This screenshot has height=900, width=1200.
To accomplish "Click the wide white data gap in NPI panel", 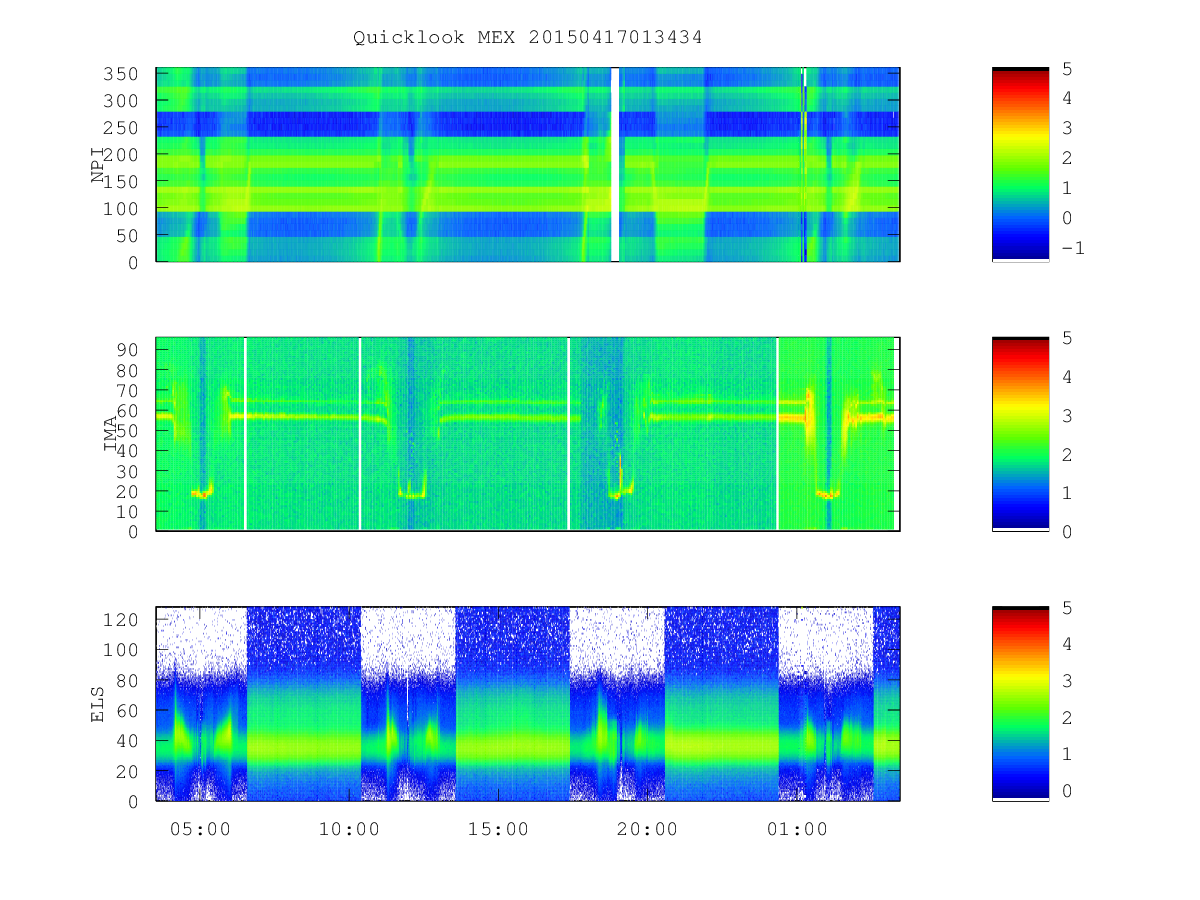I will pos(615,165).
